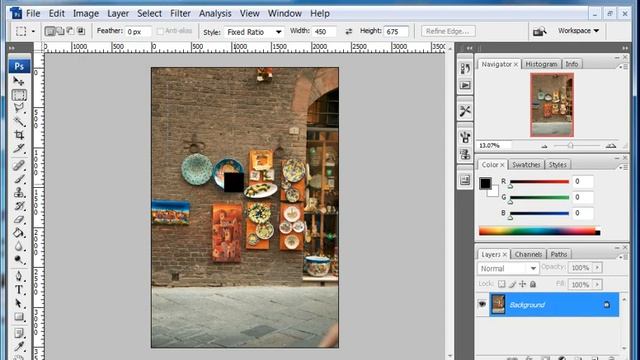This screenshot has width=640, height=360.
Task: Choose Subtract from selection mode
Action: (x=71, y=31)
